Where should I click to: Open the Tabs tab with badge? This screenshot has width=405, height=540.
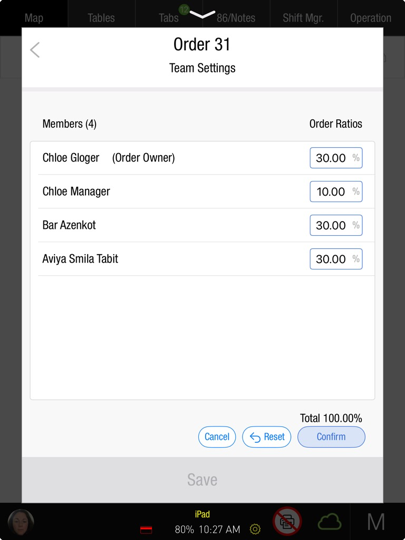point(169,18)
